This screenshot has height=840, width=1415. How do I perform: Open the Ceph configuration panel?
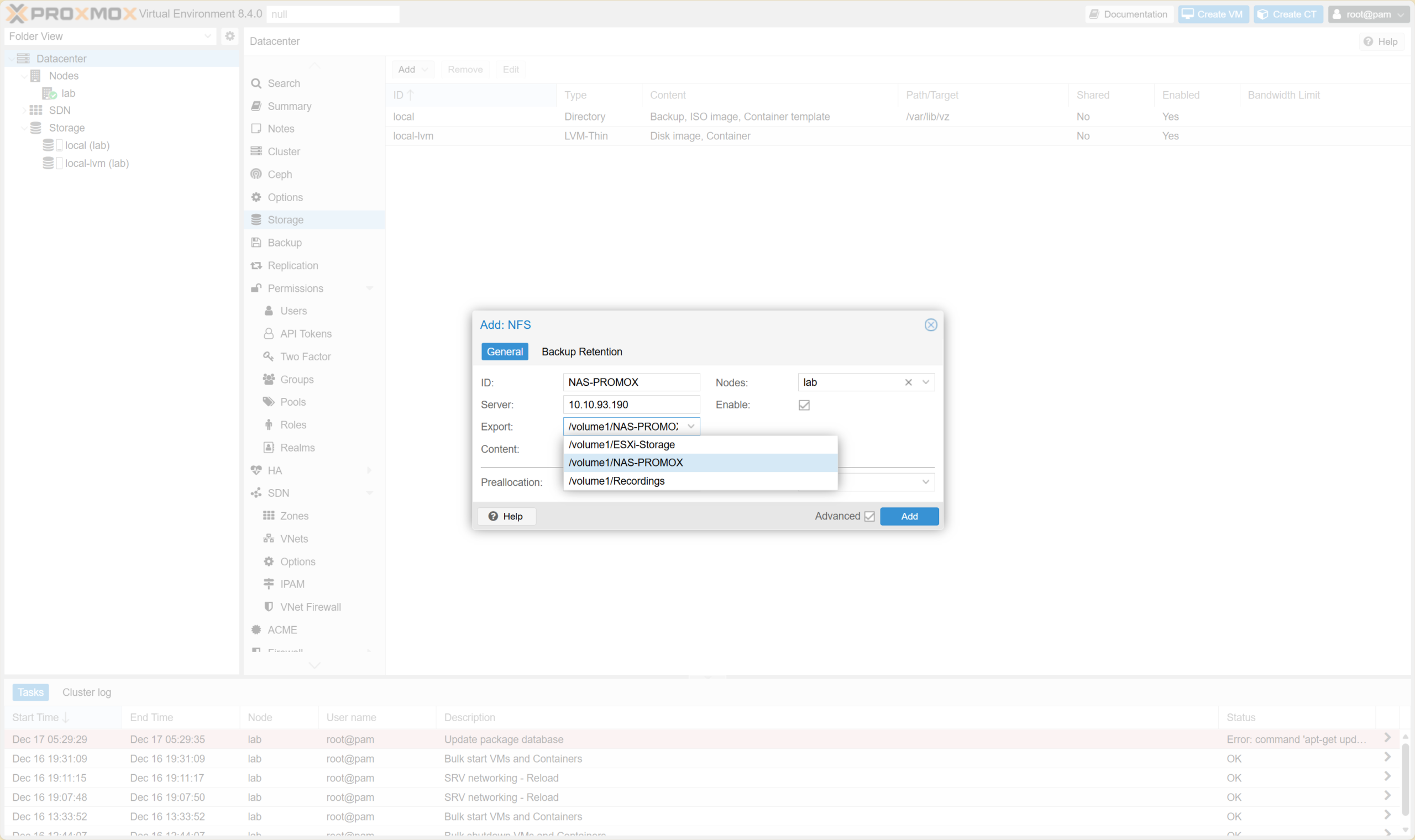coord(280,174)
